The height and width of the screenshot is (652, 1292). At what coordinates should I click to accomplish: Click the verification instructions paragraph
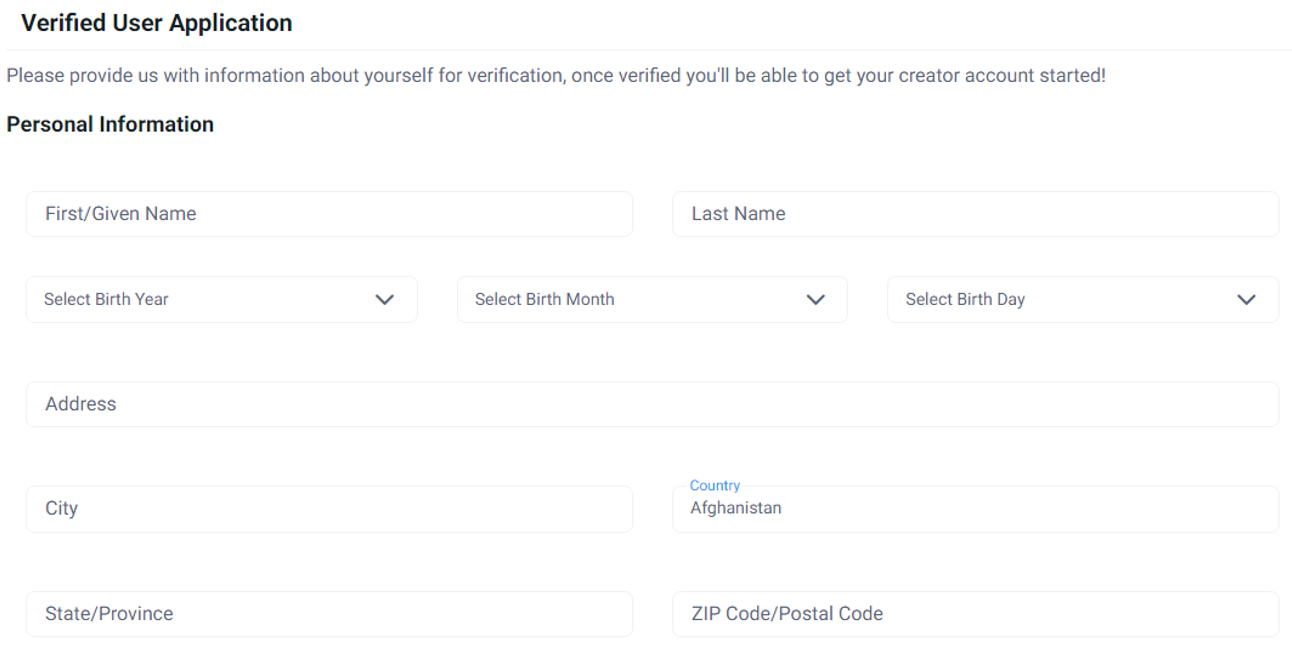tap(556, 76)
